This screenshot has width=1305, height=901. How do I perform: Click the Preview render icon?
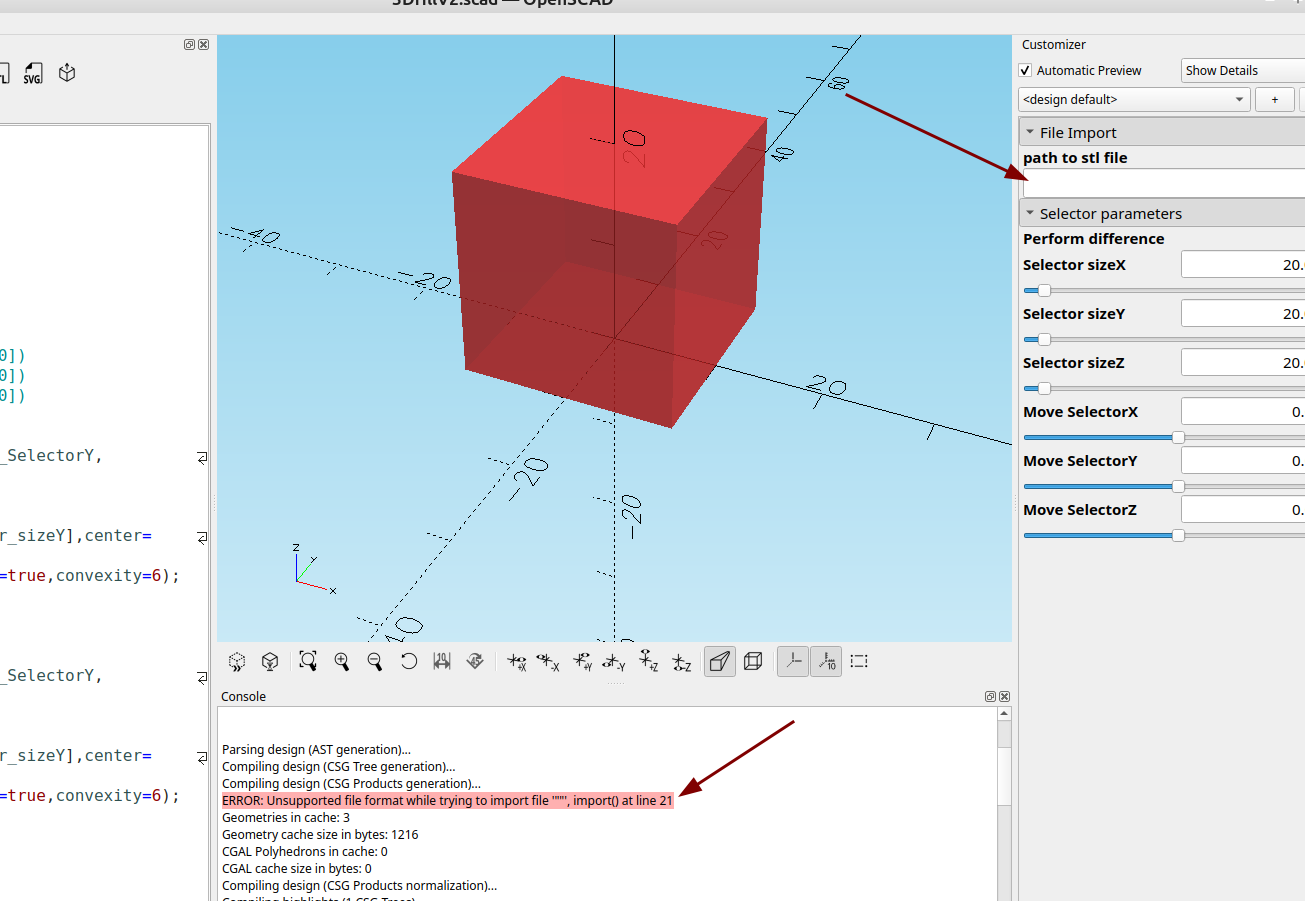tap(237, 661)
